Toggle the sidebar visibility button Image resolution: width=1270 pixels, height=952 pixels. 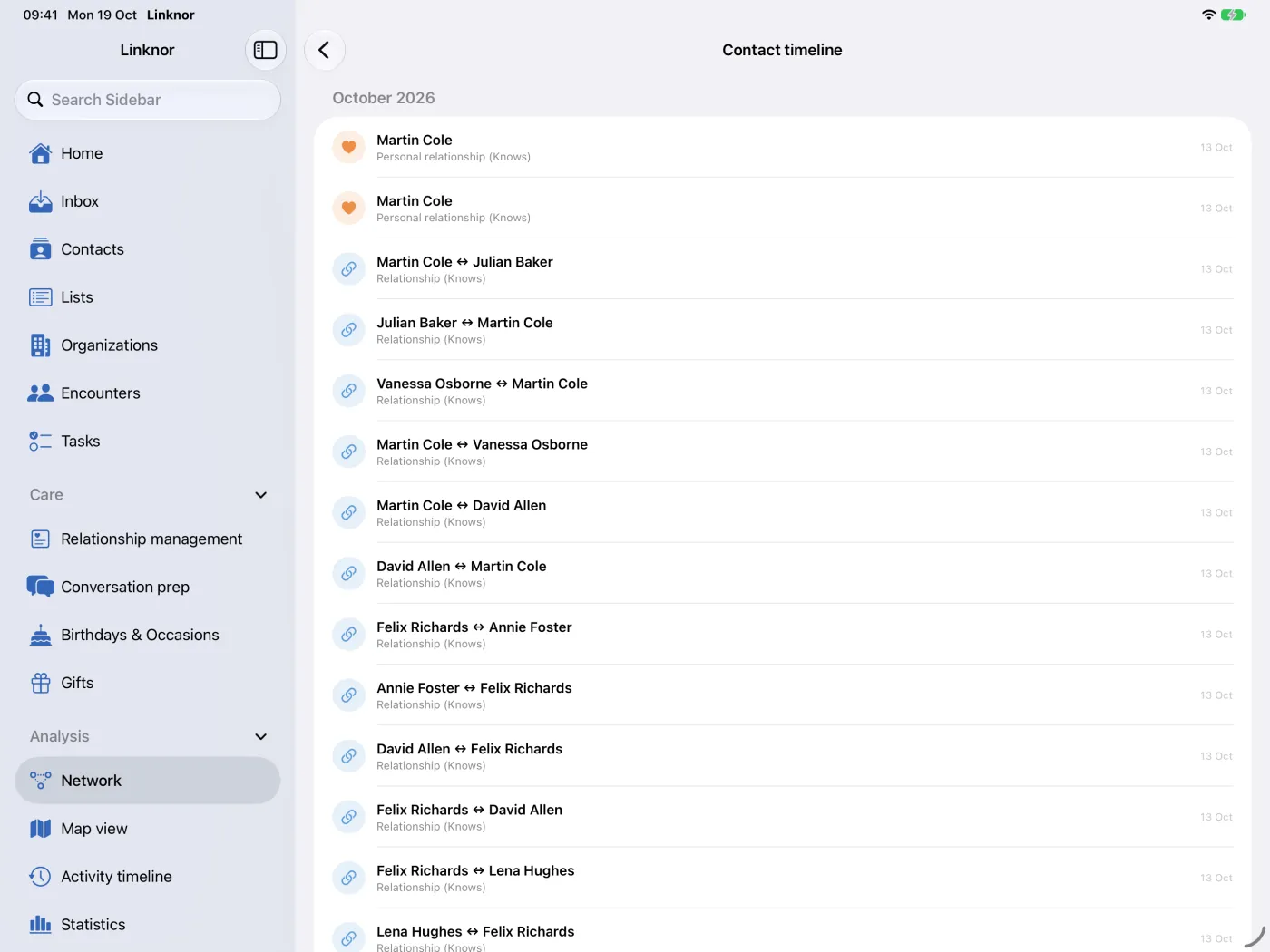pos(266,50)
